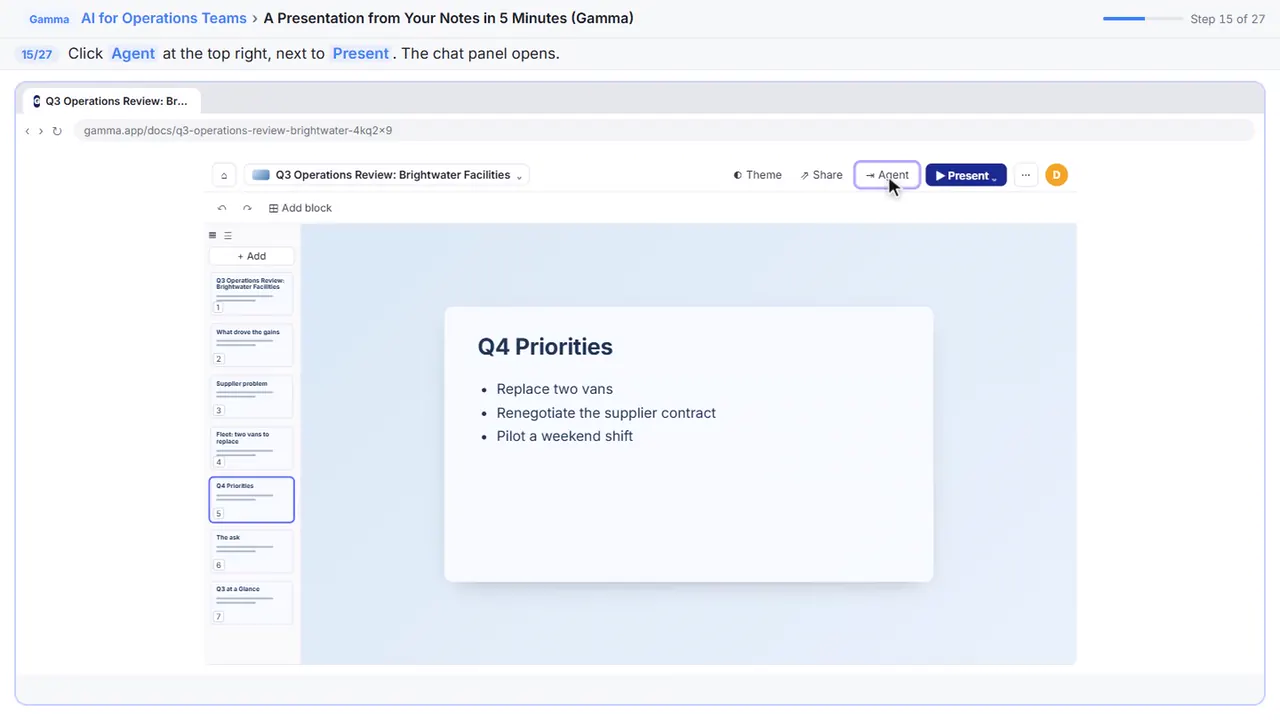
Task: Select slide 1 Q3 Operations Review thumbnail
Action: click(x=251, y=293)
